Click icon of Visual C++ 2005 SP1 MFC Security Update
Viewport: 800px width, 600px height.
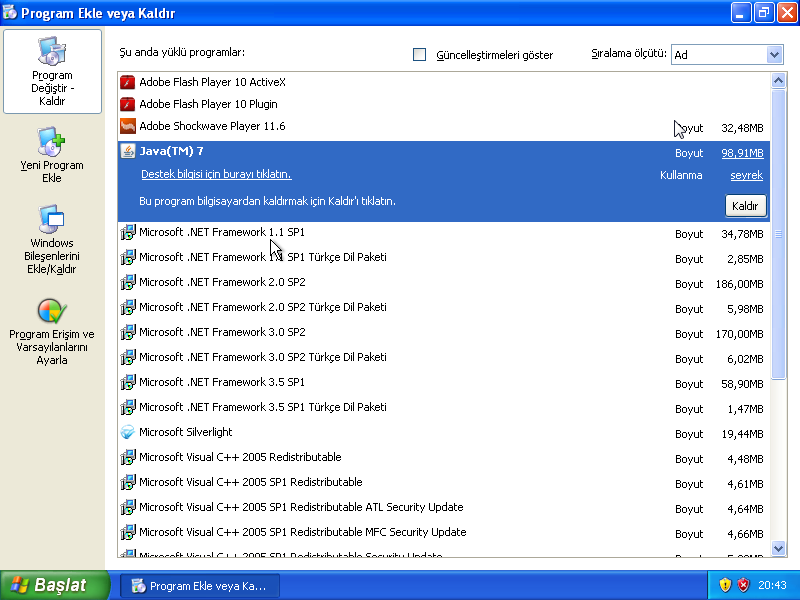tap(128, 532)
